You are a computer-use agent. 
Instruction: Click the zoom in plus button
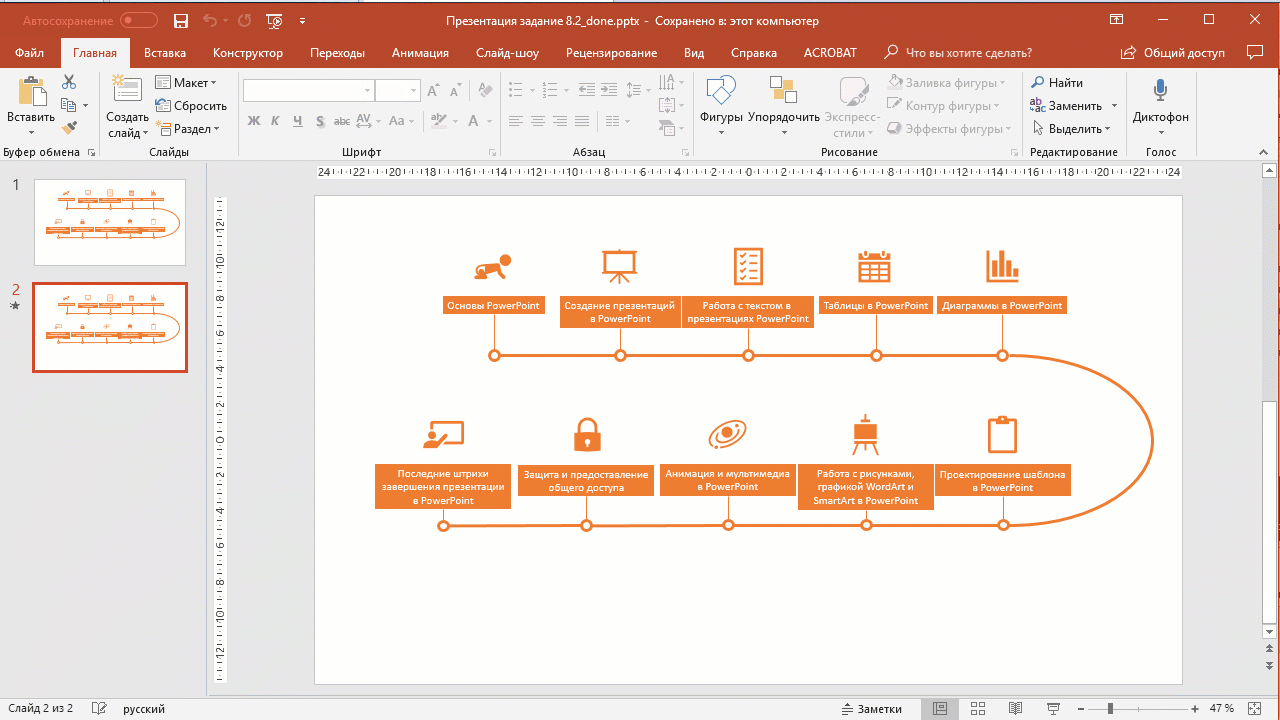1195,708
